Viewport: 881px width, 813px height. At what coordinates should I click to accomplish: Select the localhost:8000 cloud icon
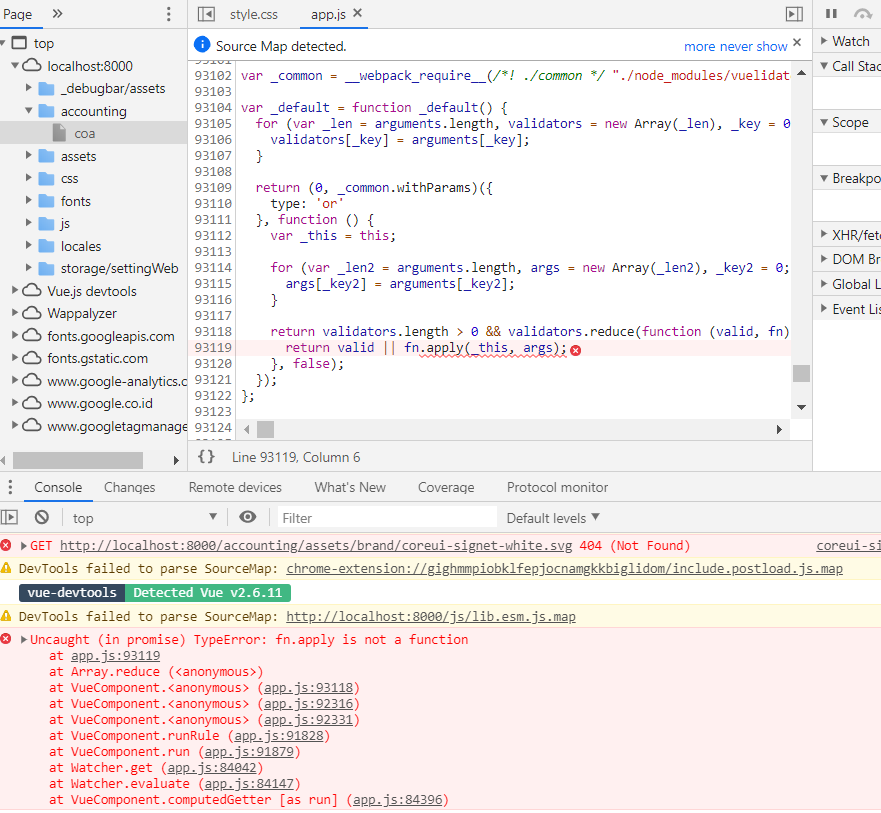coord(32,66)
